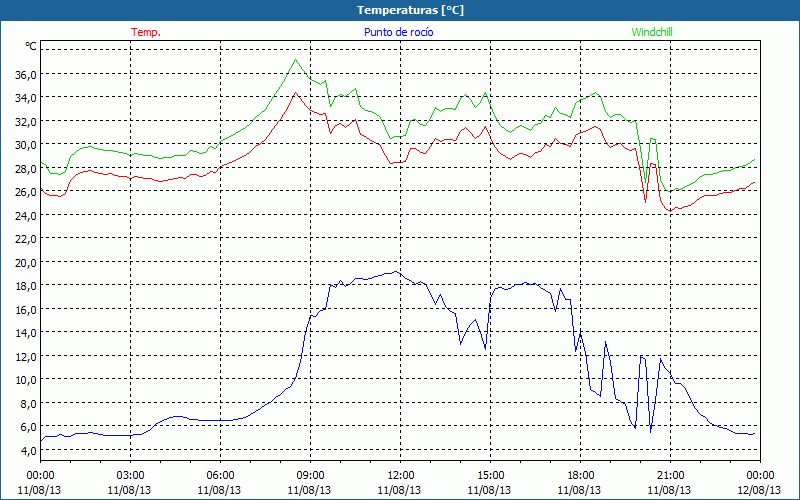The image size is (800, 500).
Task: Click the 10,0 y-axis value
Action: click(26, 380)
